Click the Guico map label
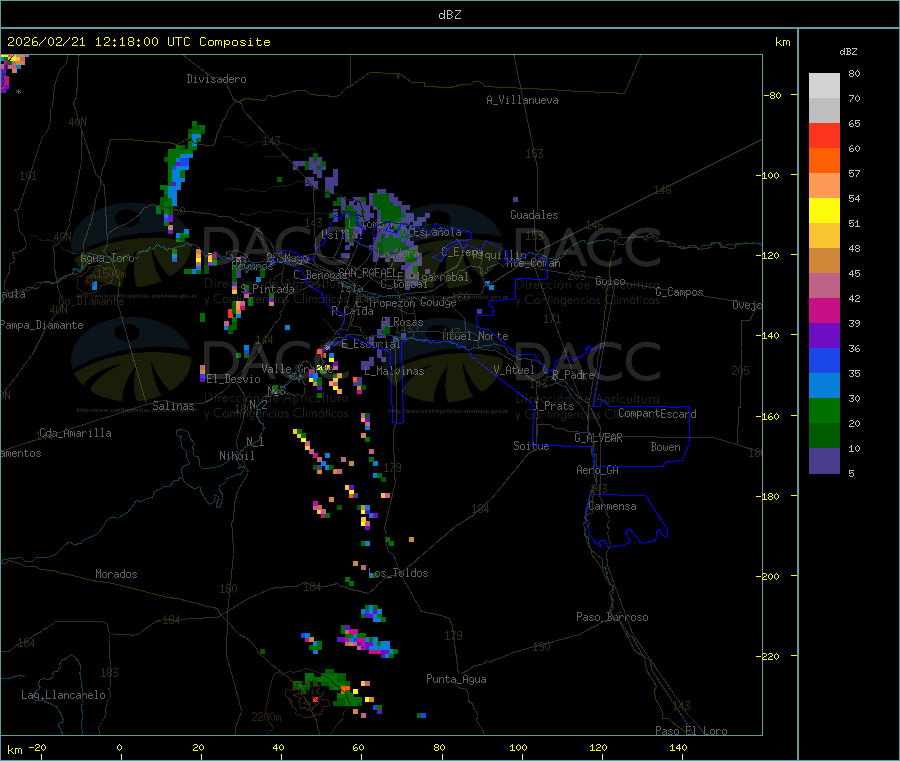This screenshot has width=900, height=761. [610, 281]
